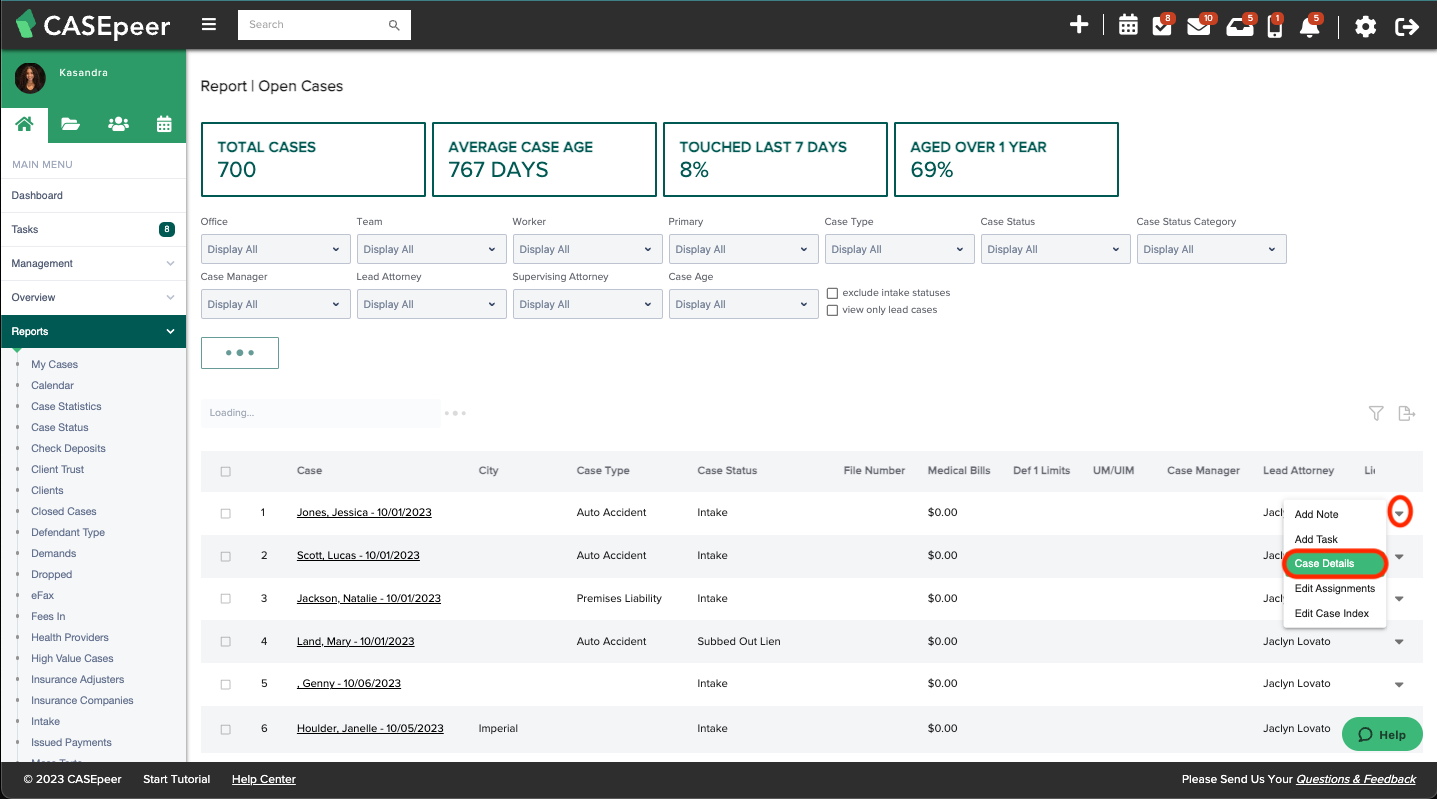Choose Edit Assignments in the row menu
The height and width of the screenshot is (799, 1437).
pyautogui.click(x=1335, y=589)
